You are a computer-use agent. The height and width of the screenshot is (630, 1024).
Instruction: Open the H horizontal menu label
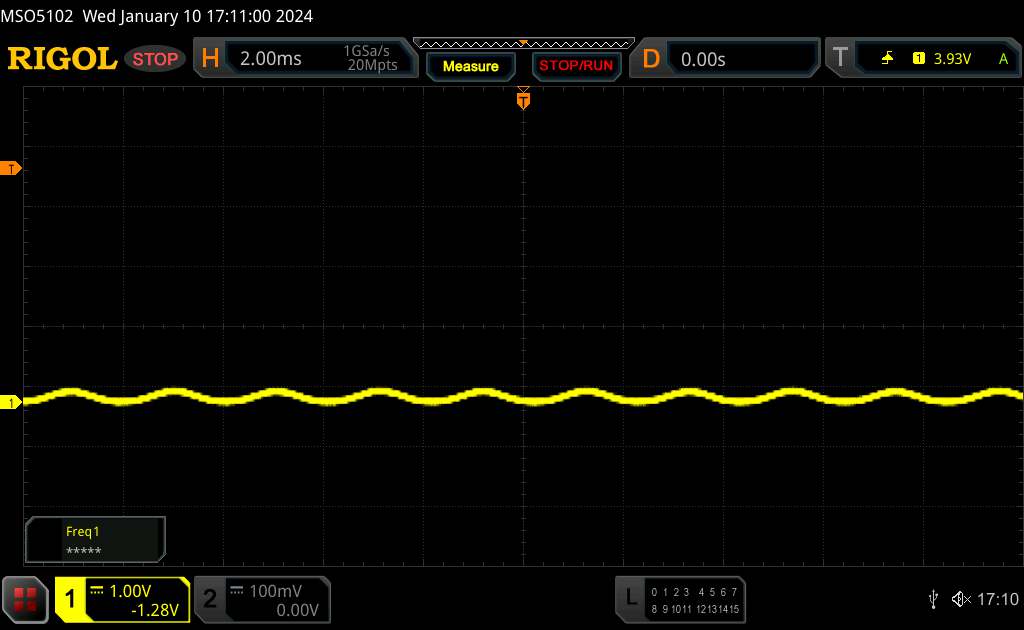point(210,59)
